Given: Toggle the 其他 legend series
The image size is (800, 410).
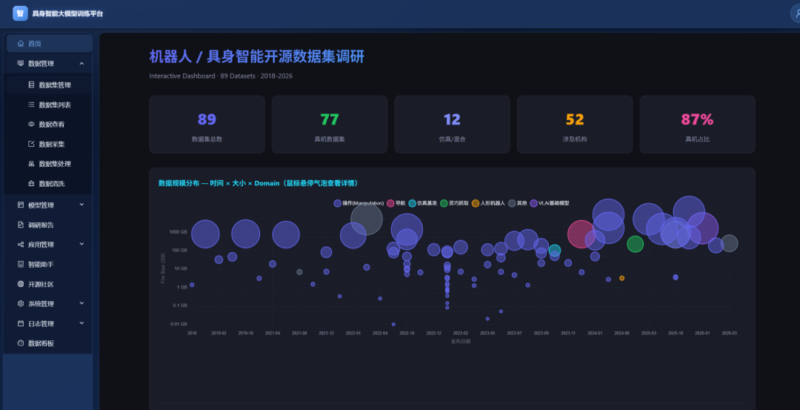Looking at the screenshot, I should (517, 203).
